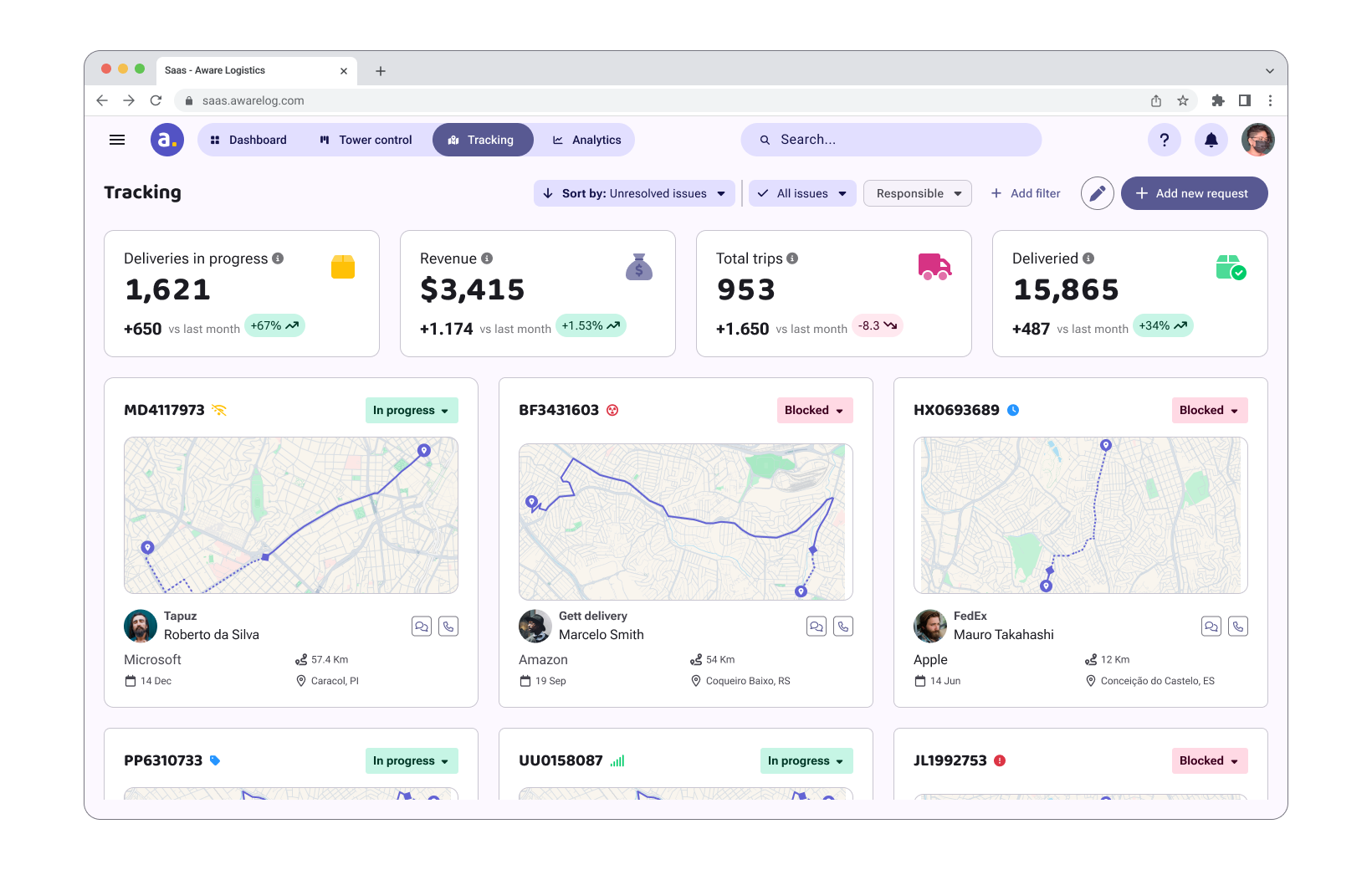
Task: Open the user profile avatar
Action: pos(1258,140)
